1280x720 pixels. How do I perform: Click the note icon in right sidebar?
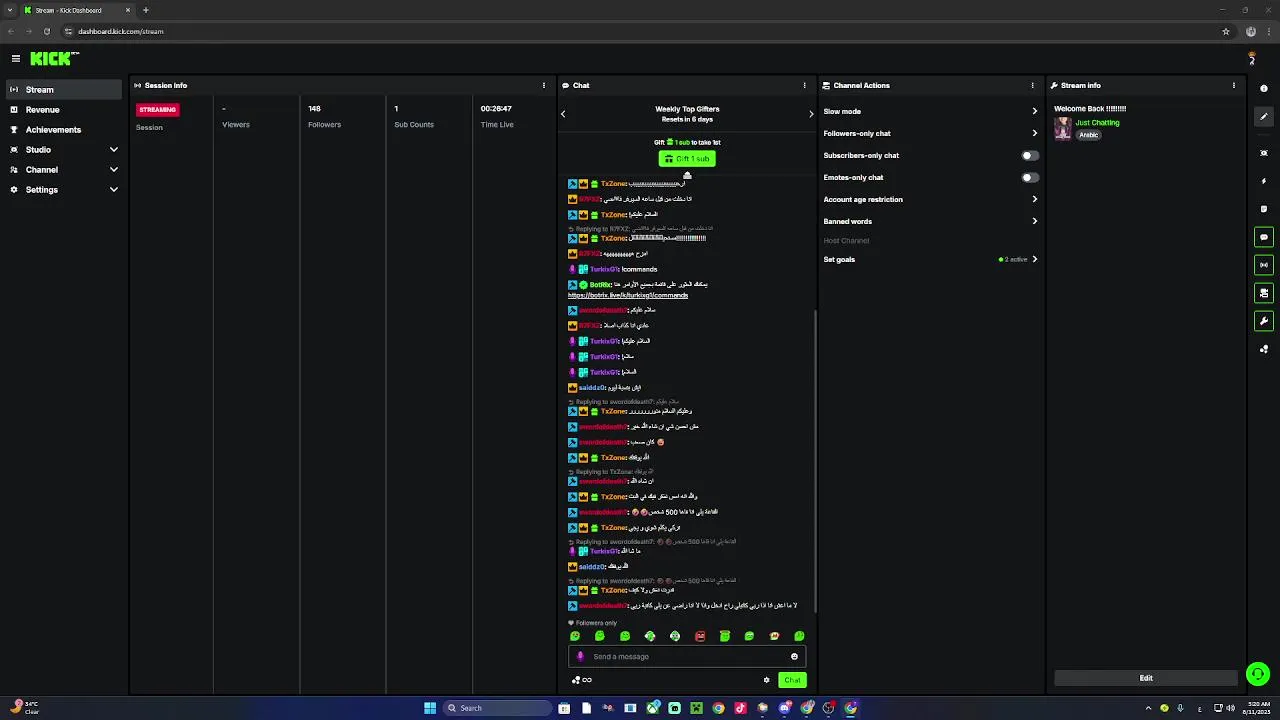click(x=1264, y=209)
